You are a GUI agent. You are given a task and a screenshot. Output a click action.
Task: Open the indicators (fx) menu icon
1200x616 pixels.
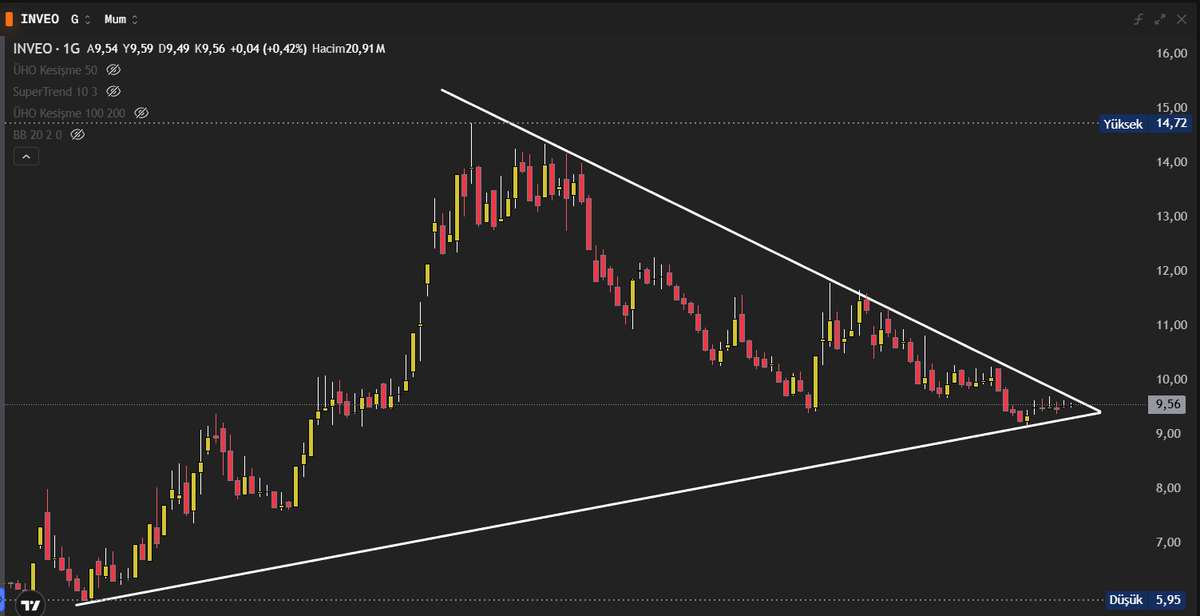[1138, 19]
